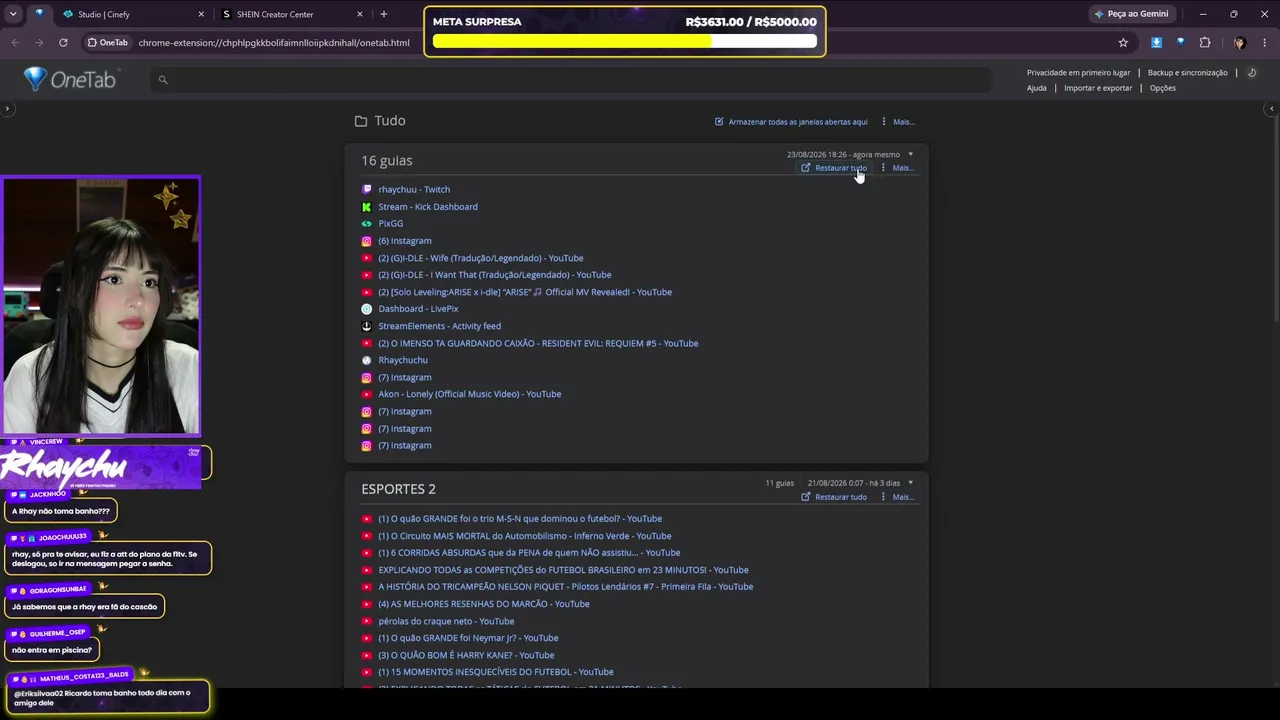The width and height of the screenshot is (1280, 720).
Task: Open StreamElements - Activity feed saved tab
Action: (x=440, y=326)
